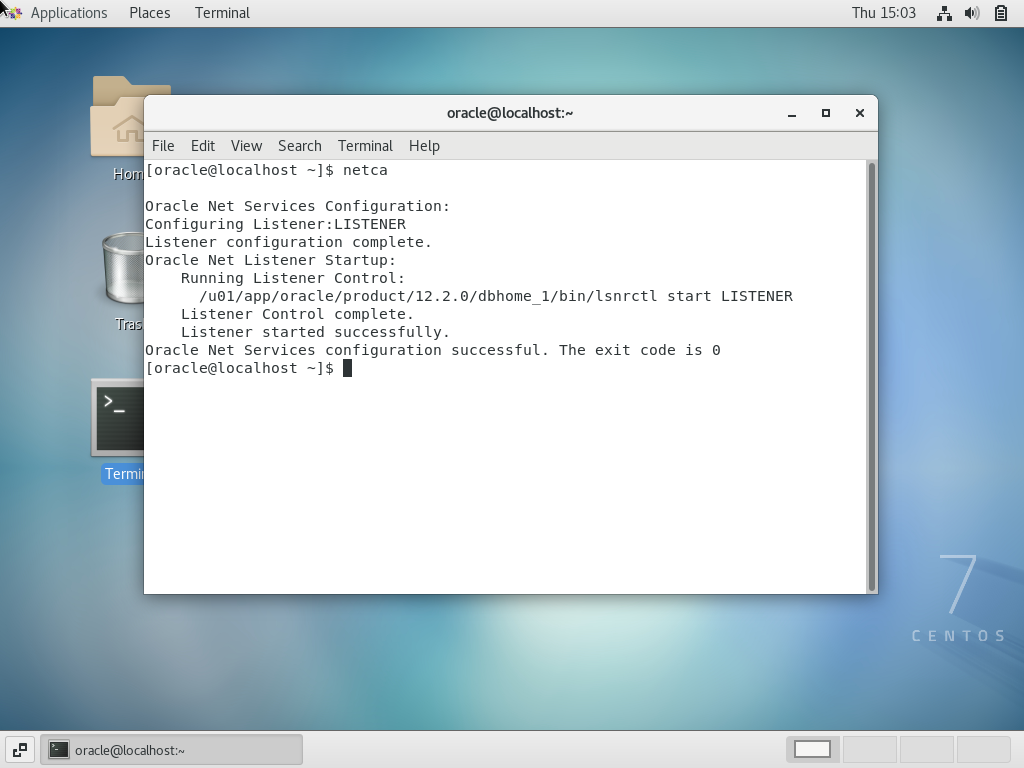Image resolution: width=1024 pixels, height=768 pixels.
Task: Select the Home folder desktop icon
Action: point(118,127)
